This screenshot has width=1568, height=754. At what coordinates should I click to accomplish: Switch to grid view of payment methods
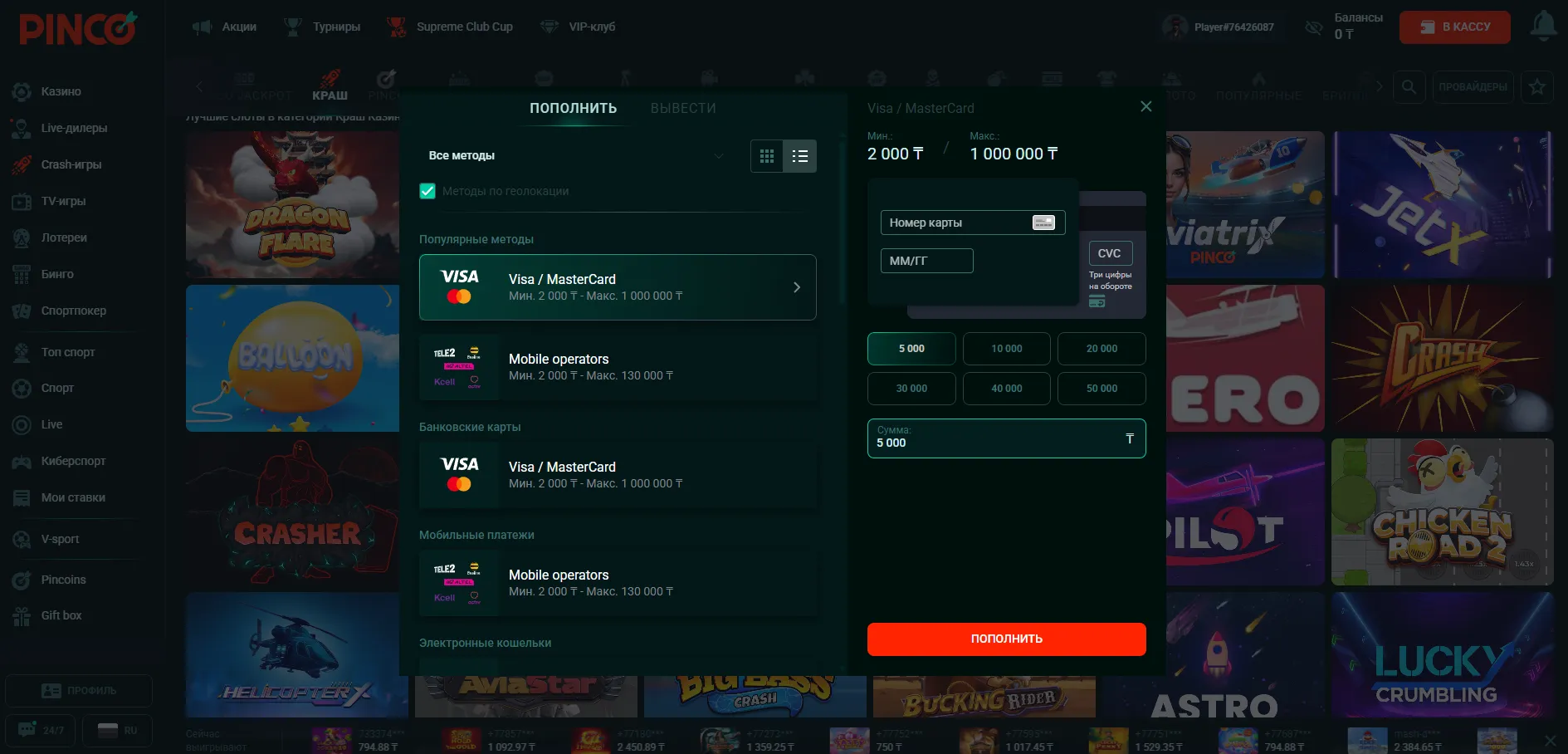(767, 156)
